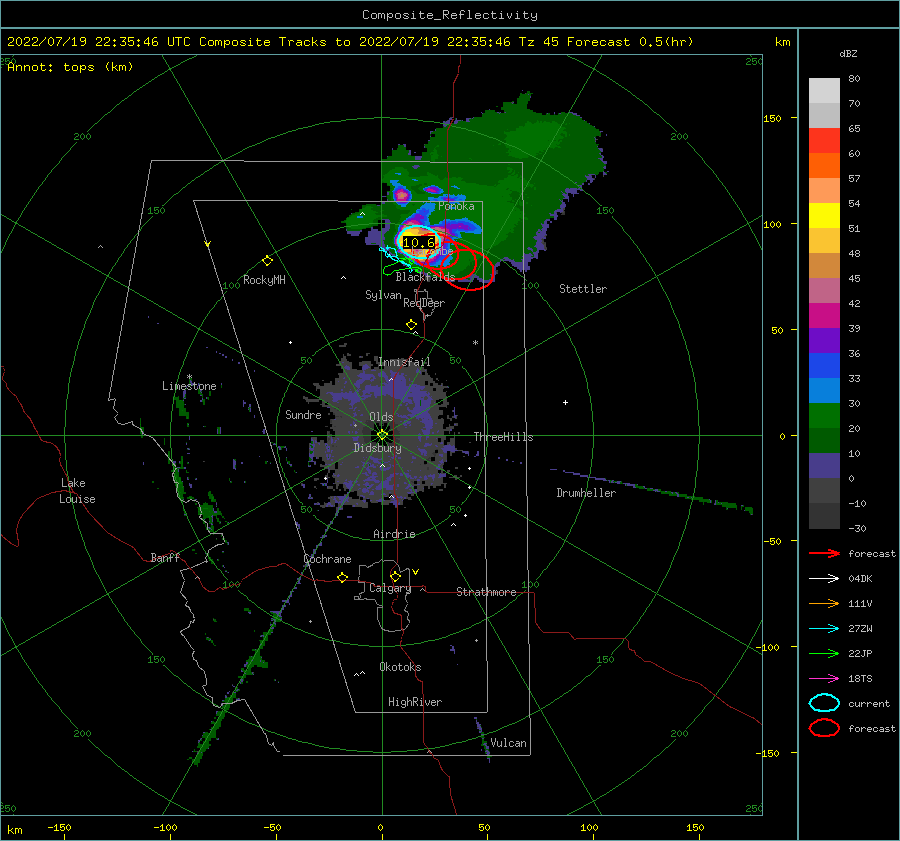900x841 pixels.
Task: Click the Sylvan label on the map
Action: 383,295
